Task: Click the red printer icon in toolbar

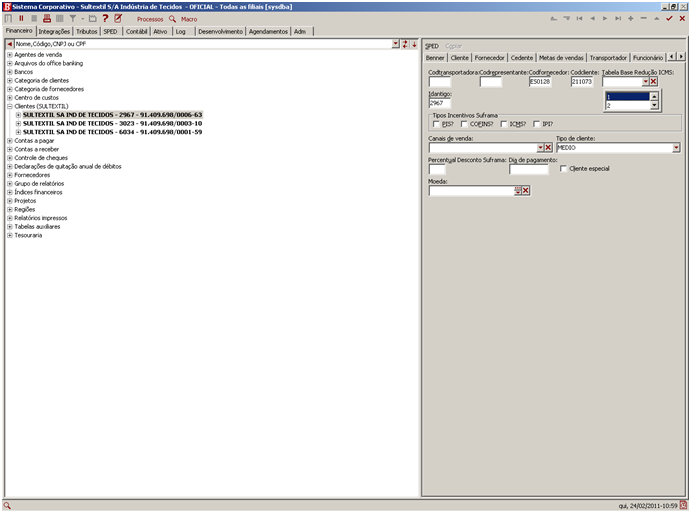Action: [x=46, y=18]
